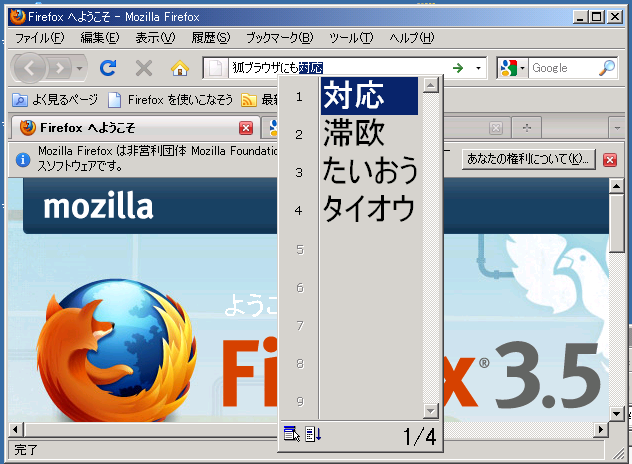
Task: Click the green Go arrow in the address bar
Action: click(458, 68)
